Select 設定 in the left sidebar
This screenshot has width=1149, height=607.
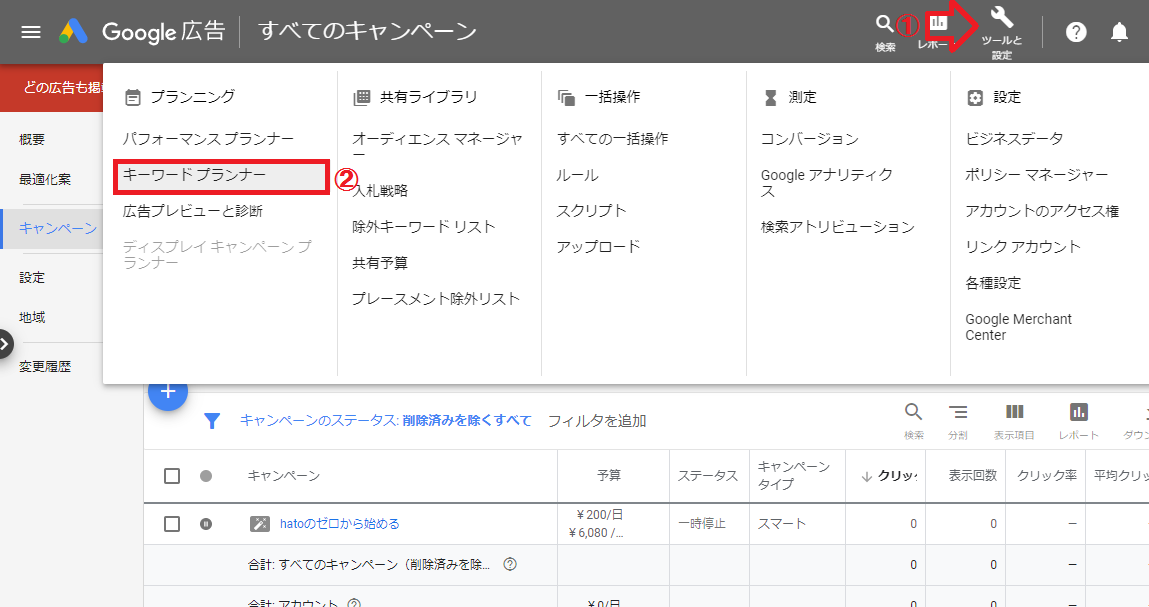click(x=32, y=277)
